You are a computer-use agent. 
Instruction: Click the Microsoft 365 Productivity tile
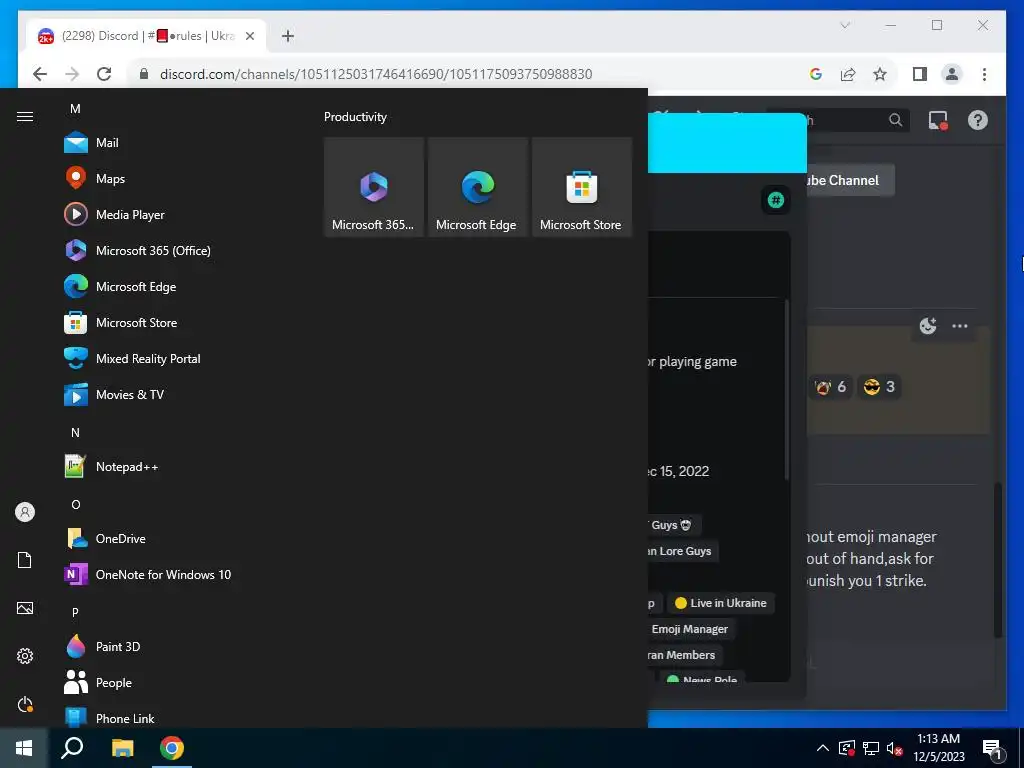(x=374, y=187)
